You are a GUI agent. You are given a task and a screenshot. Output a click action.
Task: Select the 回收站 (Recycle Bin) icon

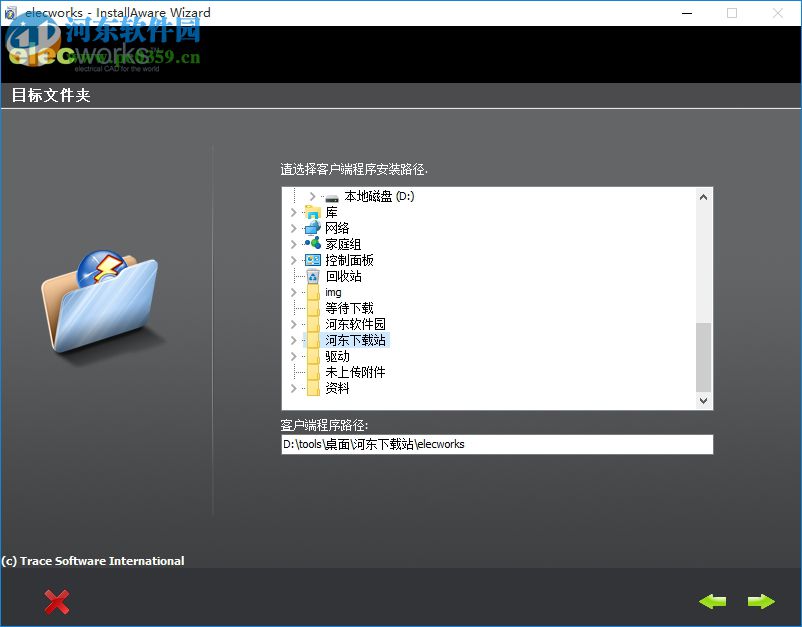click(x=313, y=275)
